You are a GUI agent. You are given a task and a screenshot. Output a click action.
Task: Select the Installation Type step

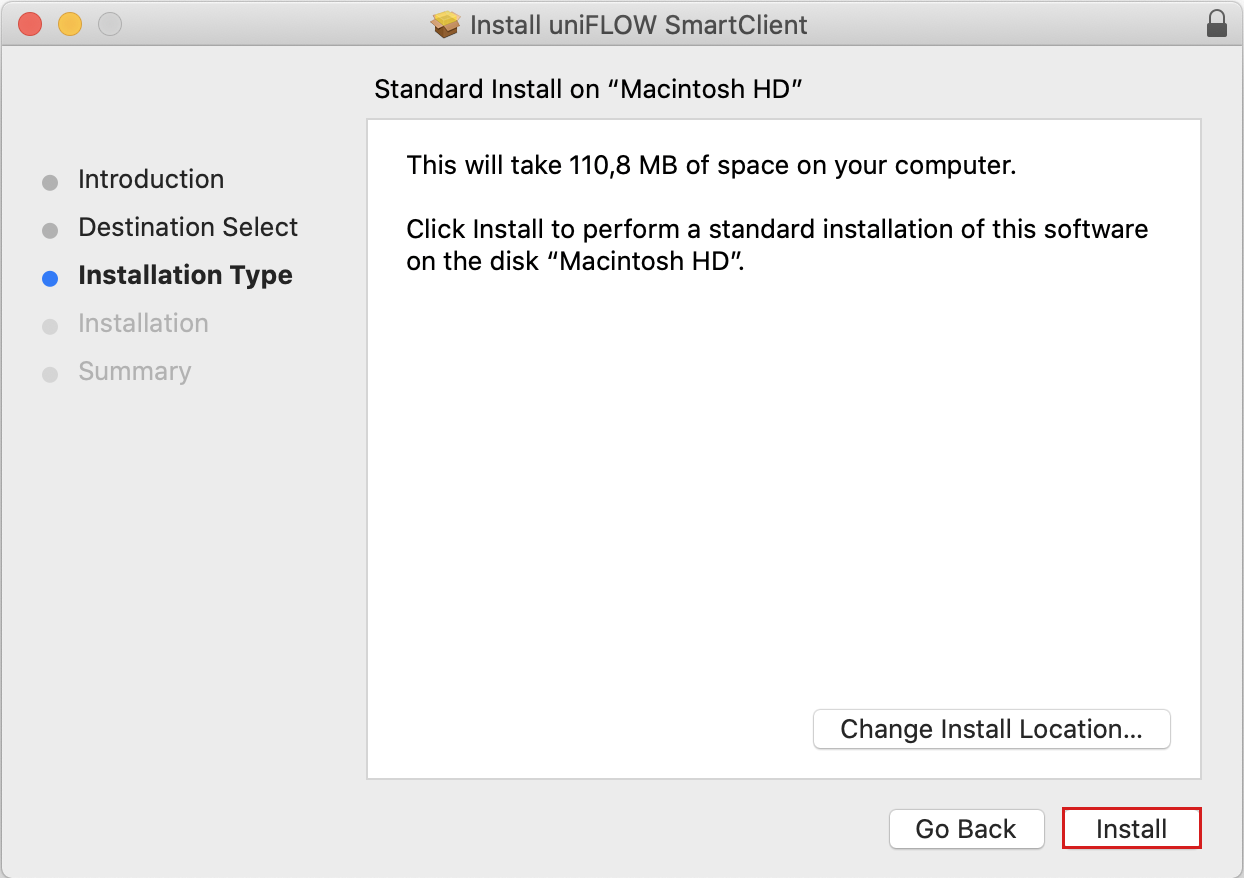[185, 275]
